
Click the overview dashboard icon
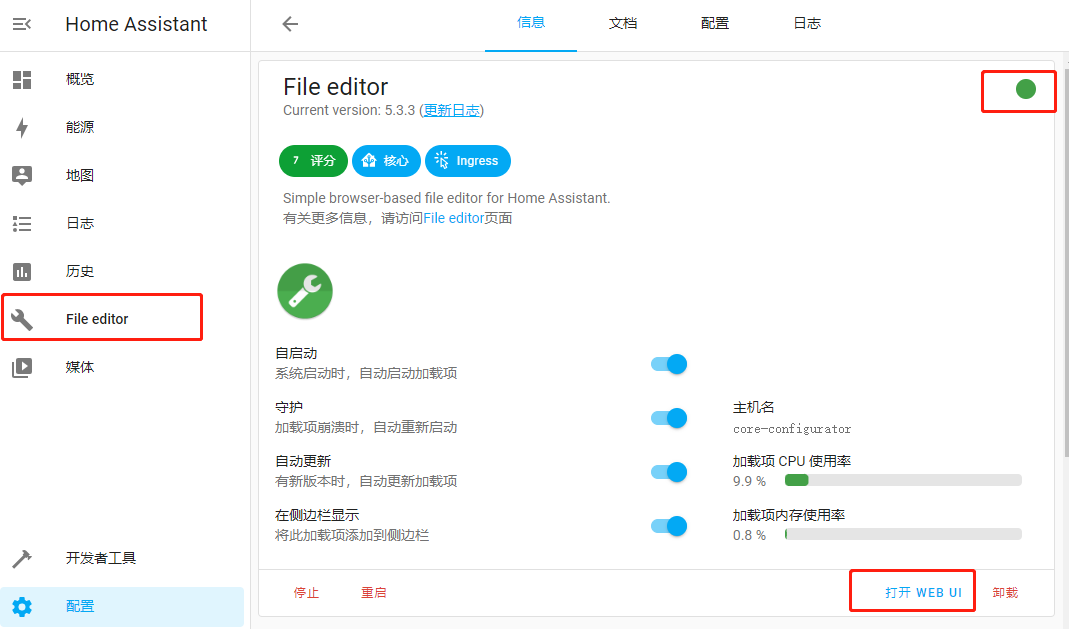22,80
